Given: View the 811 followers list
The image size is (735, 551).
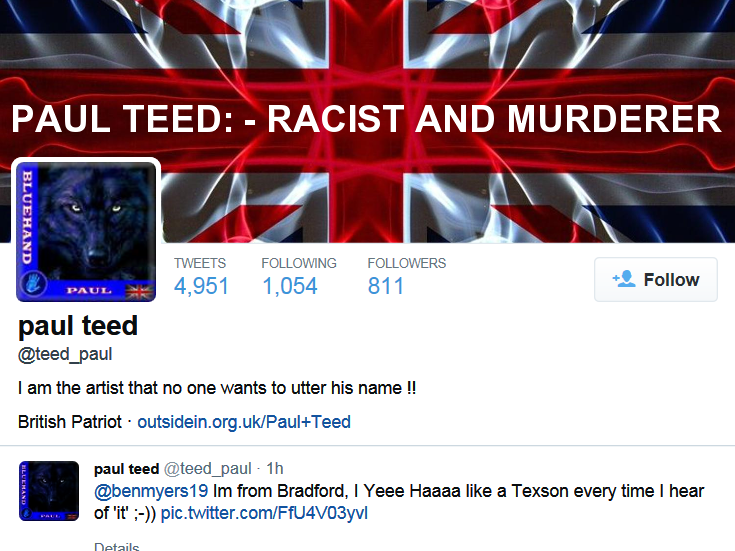Looking at the screenshot, I should [385, 286].
